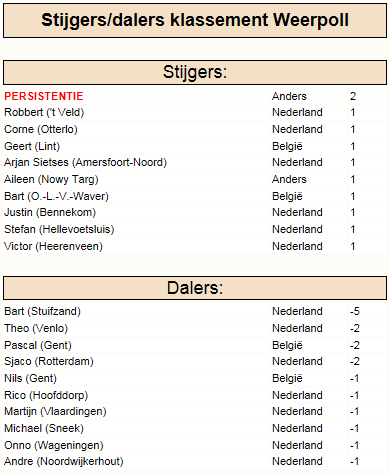
Task: Select the red PERSISTENTIE entry
Action: coord(44,96)
